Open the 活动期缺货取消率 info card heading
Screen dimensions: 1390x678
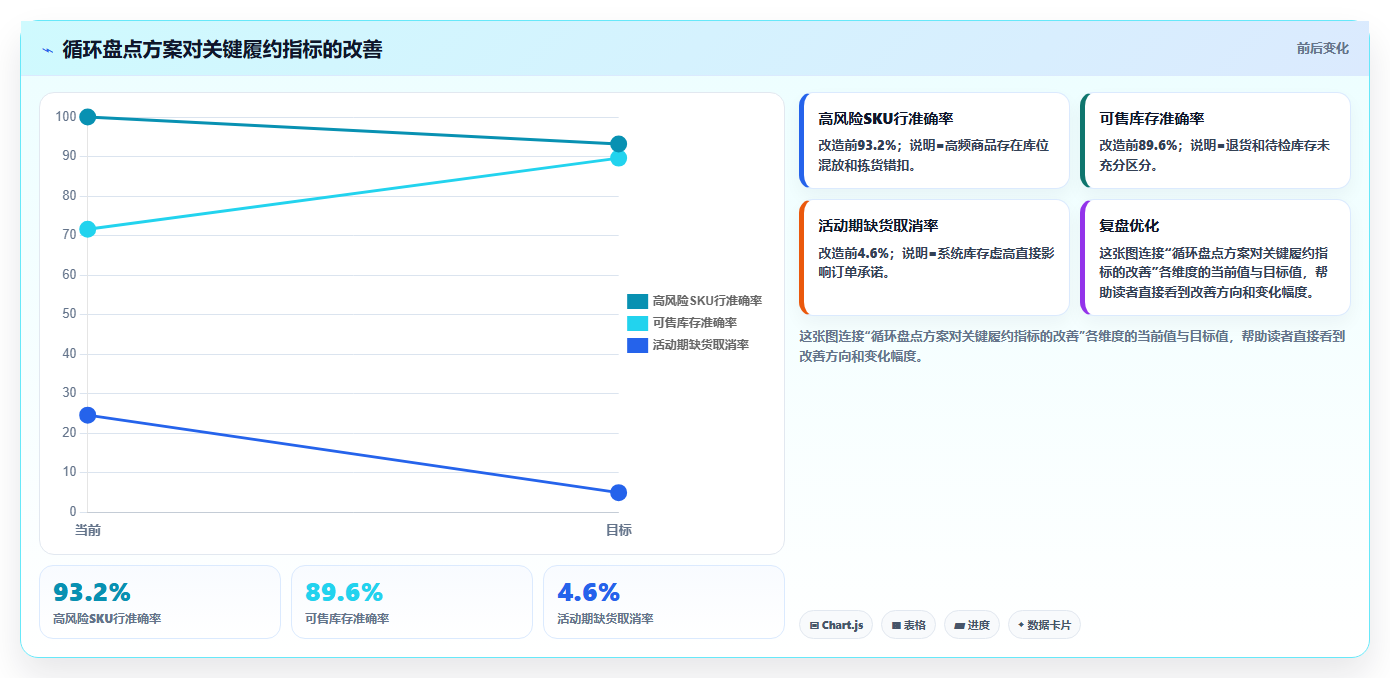point(878,226)
